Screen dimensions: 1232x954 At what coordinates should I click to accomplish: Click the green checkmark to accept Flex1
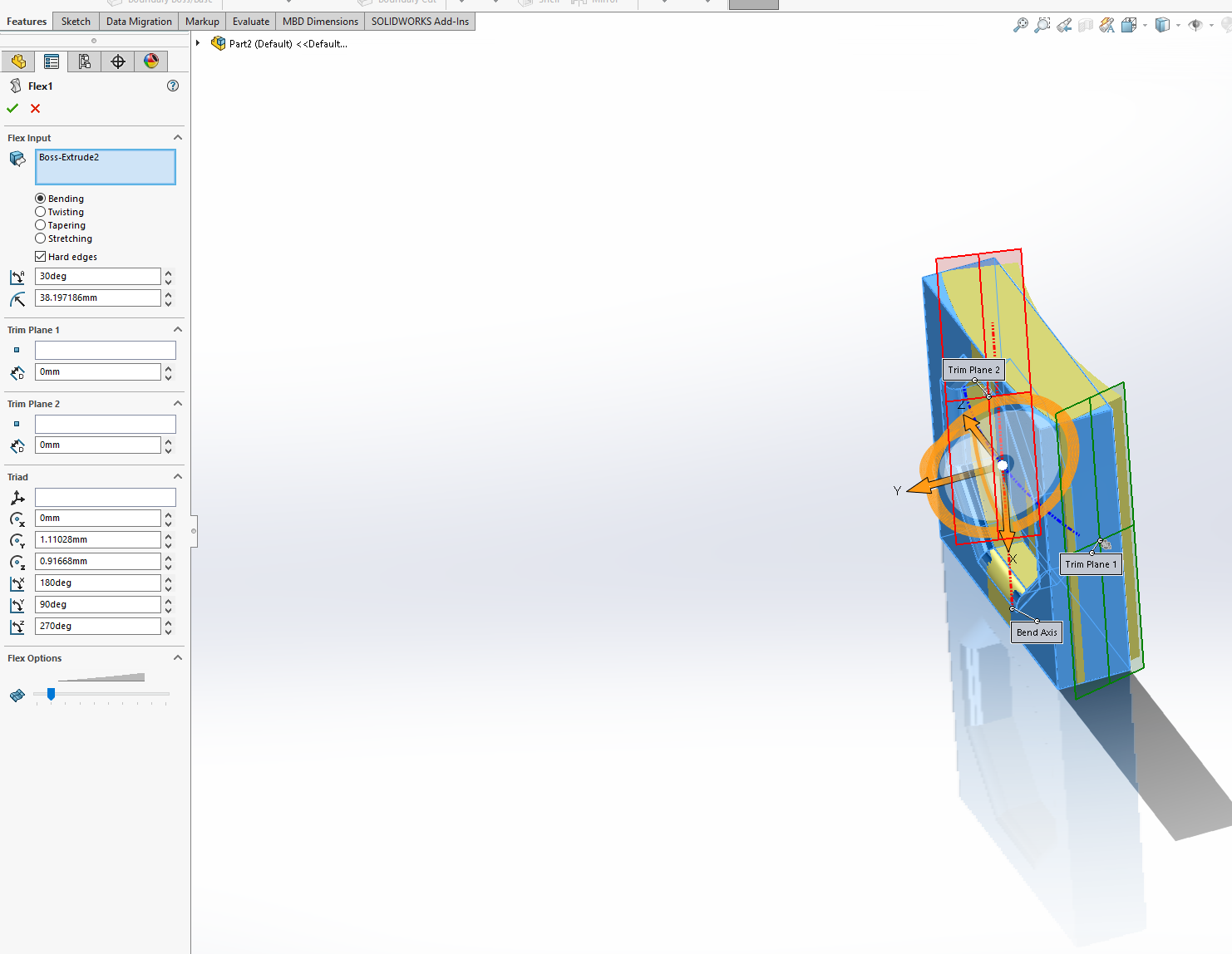pos(12,108)
